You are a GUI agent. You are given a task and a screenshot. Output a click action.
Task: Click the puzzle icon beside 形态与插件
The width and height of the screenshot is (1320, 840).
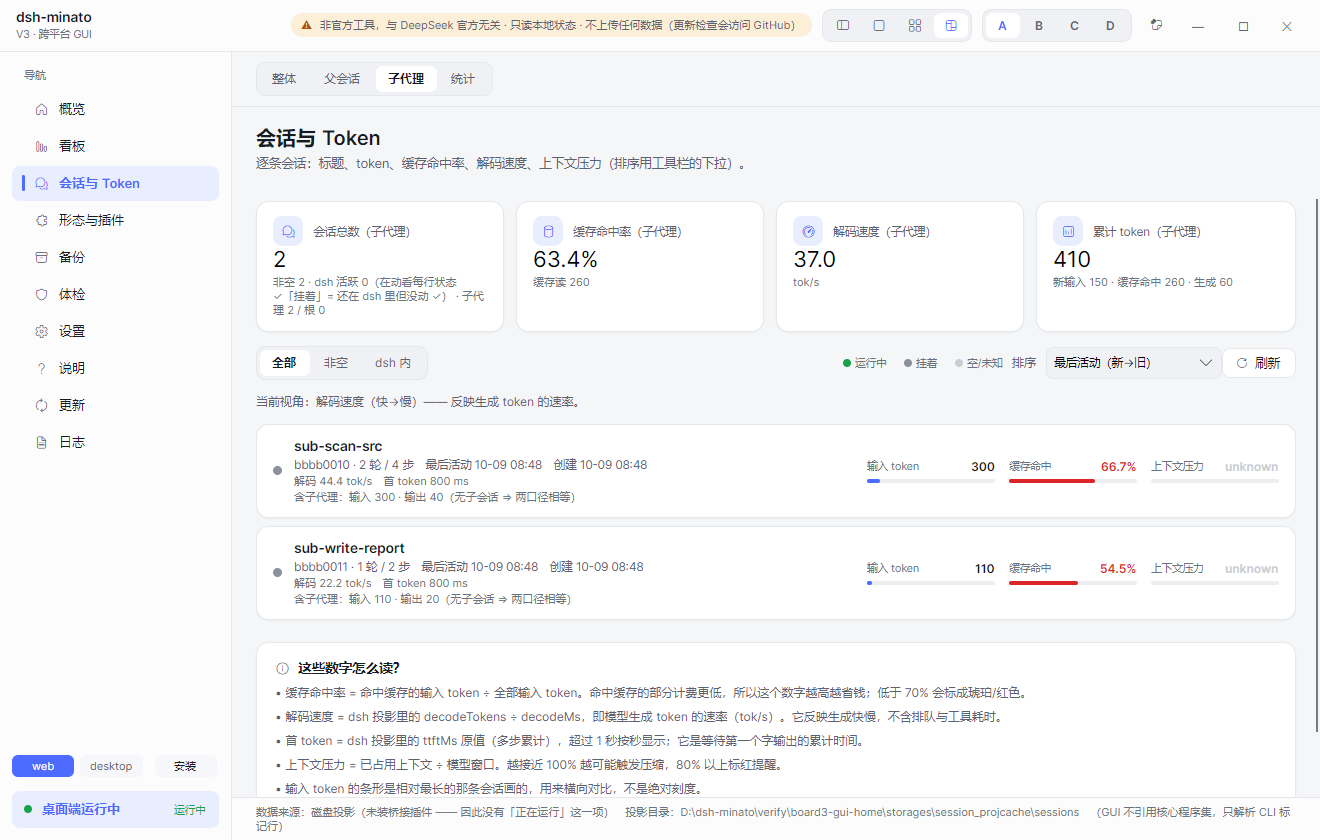[x=41, y=220]
